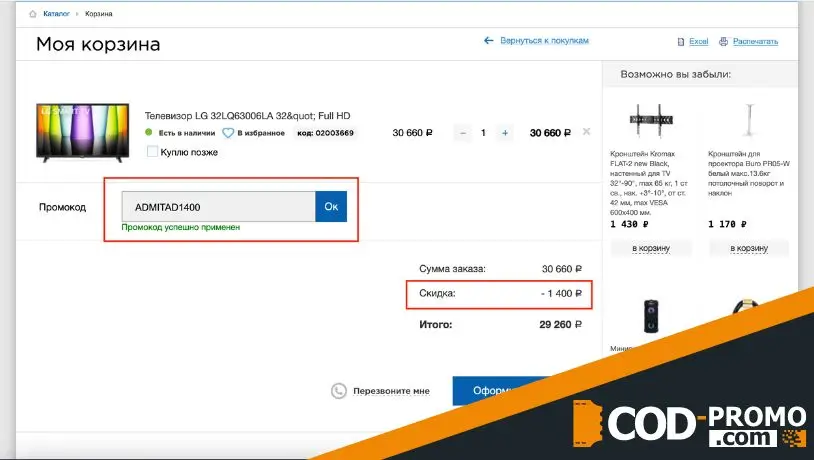
Task: Apply promo code with Ок button
Action: (331, 207)
